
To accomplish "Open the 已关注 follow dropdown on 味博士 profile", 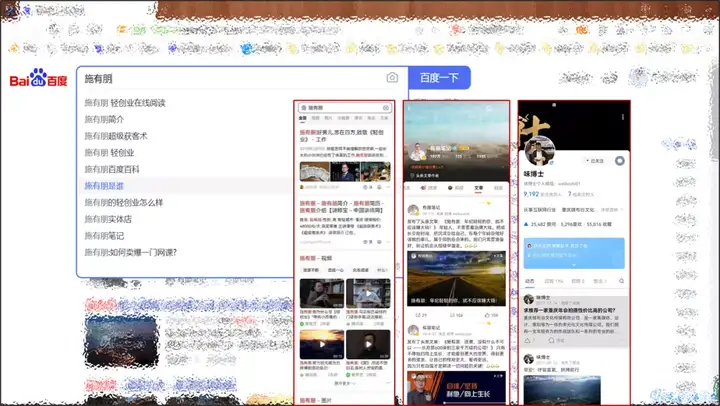I will 595,161.
